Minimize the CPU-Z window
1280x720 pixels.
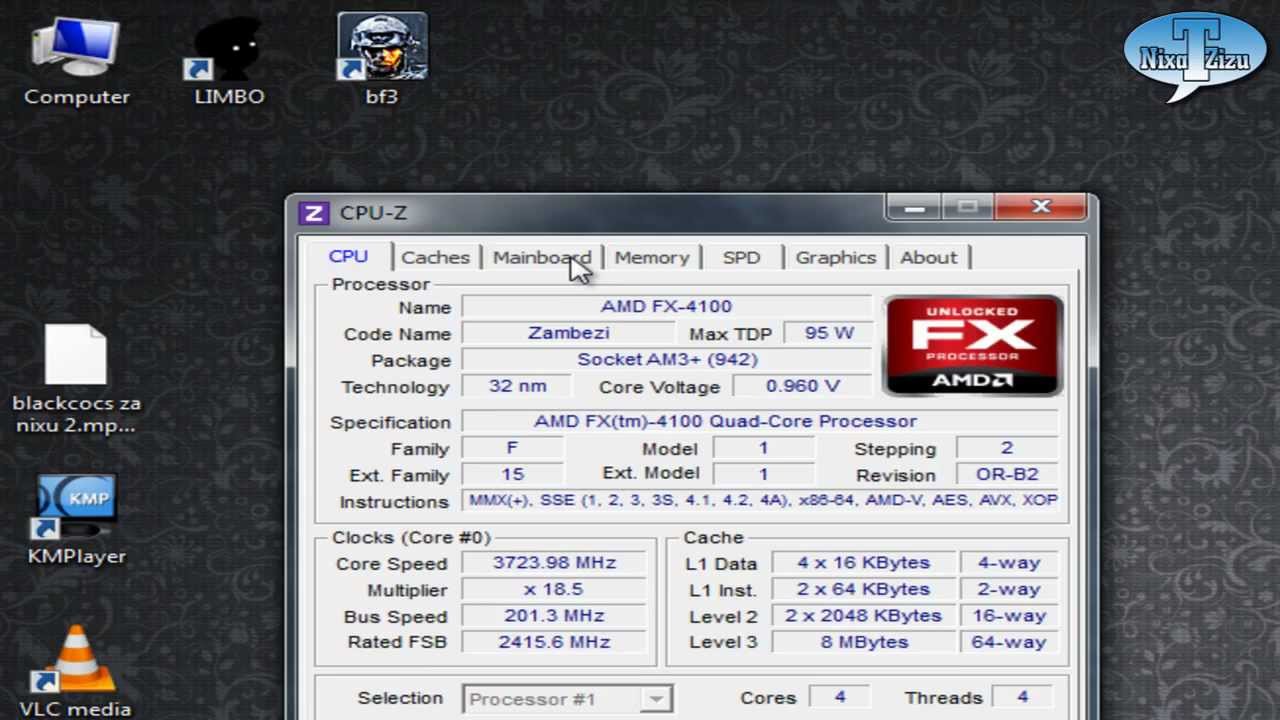[x=914, y=208]
